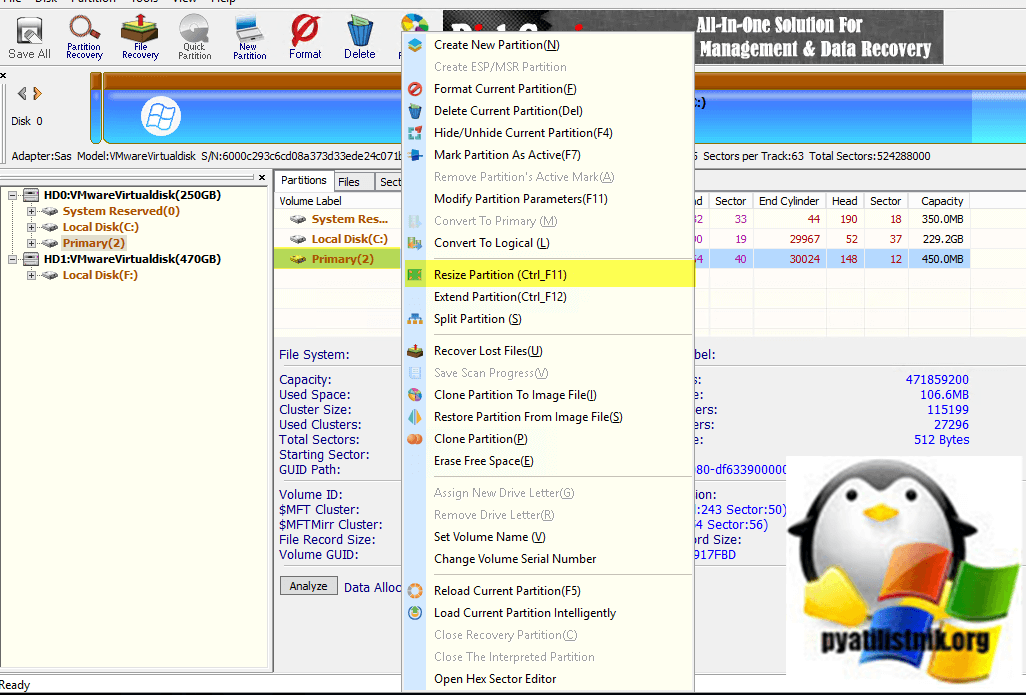Choose Recover Lost Files(U)
Image resolution: width=1026 pixels, height=695 pixels.
click(x=548, y=351)
